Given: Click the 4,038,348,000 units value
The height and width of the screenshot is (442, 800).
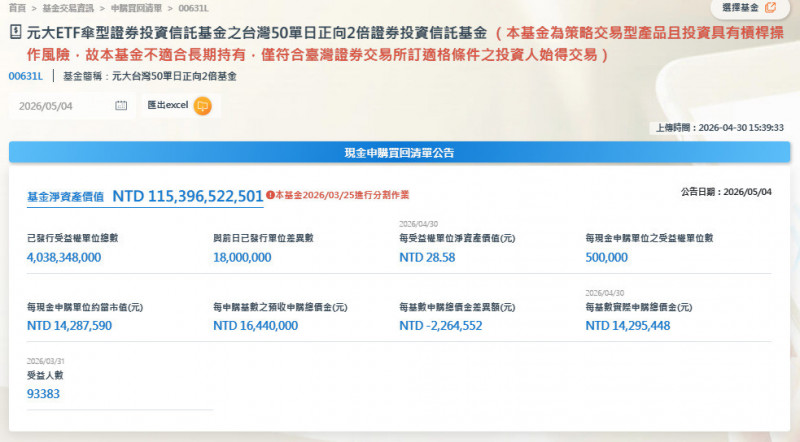Looking at the screenshot, I should (64, 257).
